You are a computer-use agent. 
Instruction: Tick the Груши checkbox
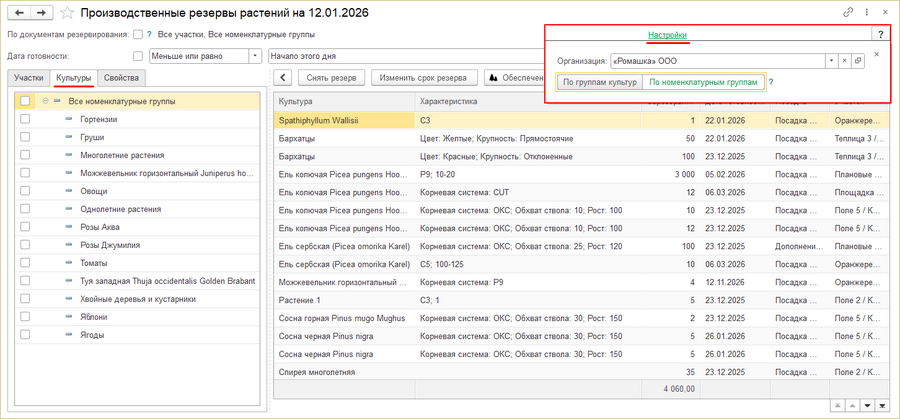(25, 137)
